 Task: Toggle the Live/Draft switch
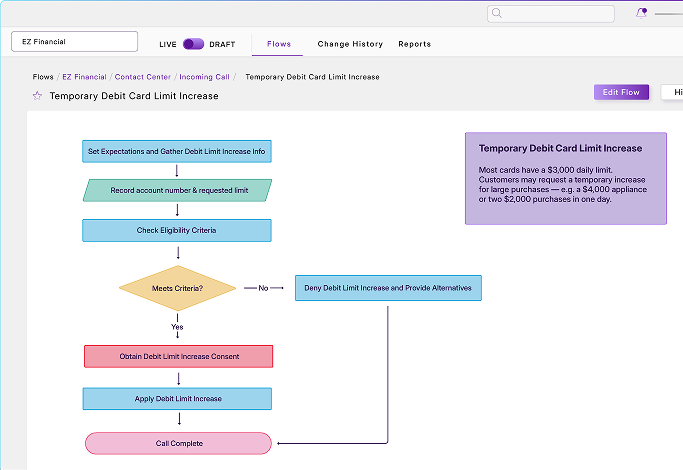tap(193, 44)
